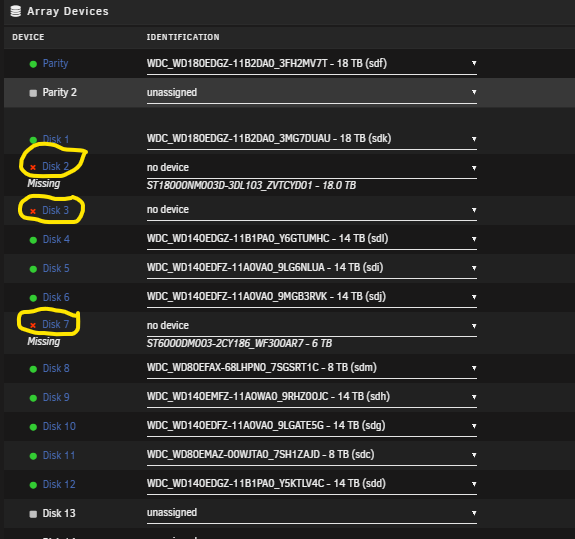Screen dimensions: 575x539
Task: Click the green status dot for Disk 11
Action: tap(33, 456)
